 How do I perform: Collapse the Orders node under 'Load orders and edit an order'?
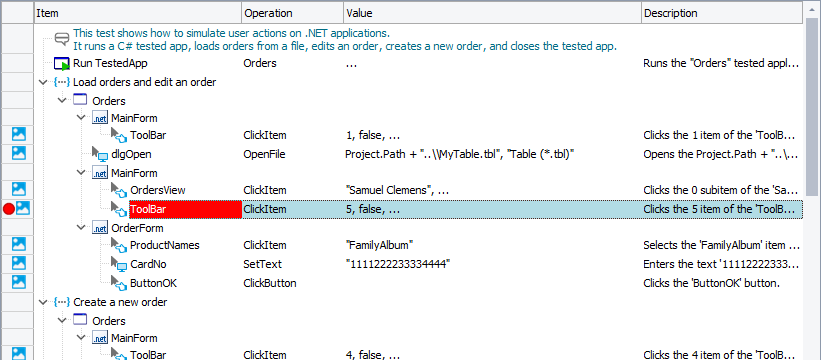point(62,100)
